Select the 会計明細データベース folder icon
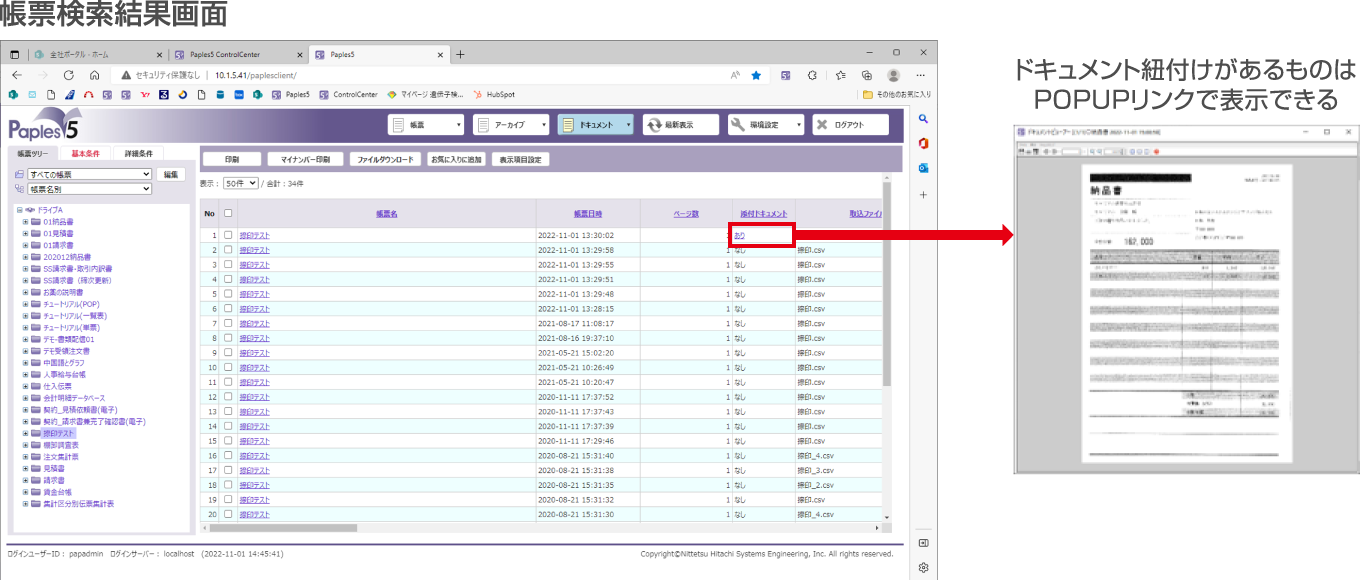The height and width of the screenshot is (580, 1360). (36, 398)
